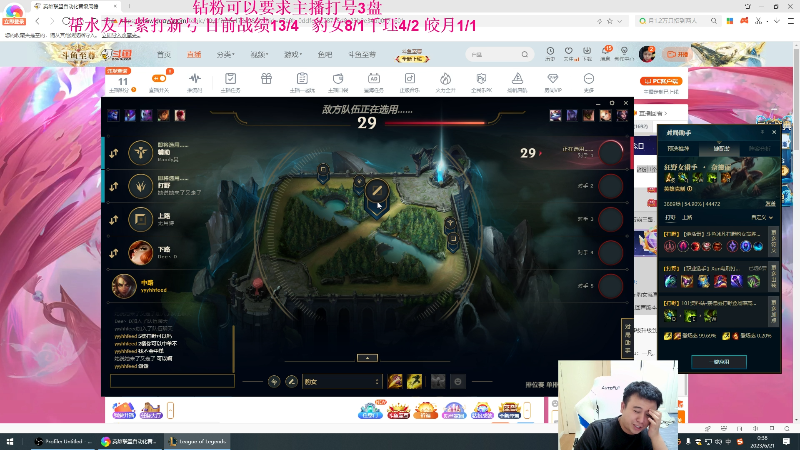Click the vertical side tab on client right edge
This screenshot has height=450, width=800.
pyautogui.click(x=627, y=337)
